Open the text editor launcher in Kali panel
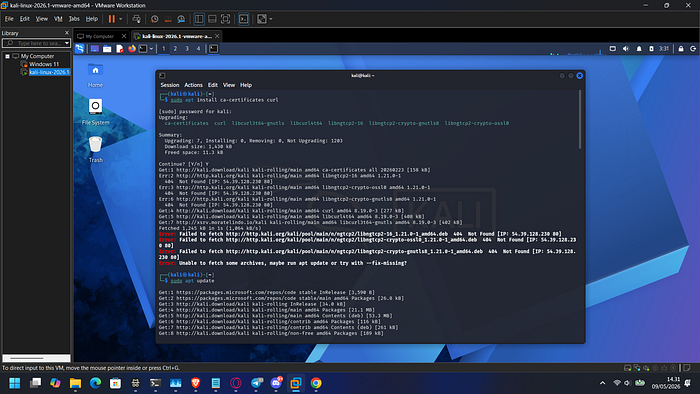700x394 pixels. coord(120,49)
